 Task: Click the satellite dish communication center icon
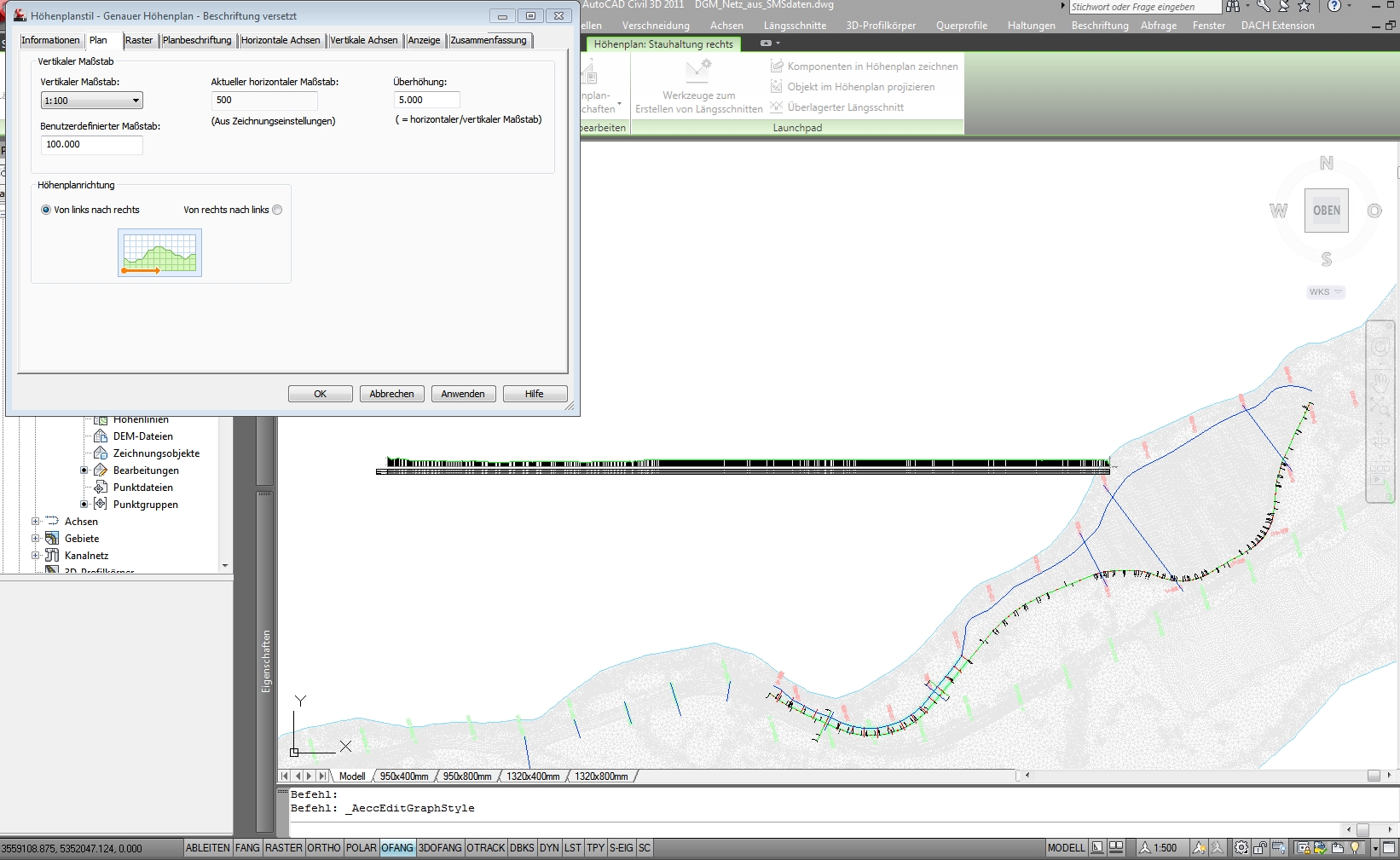(x=1284, y=6)
